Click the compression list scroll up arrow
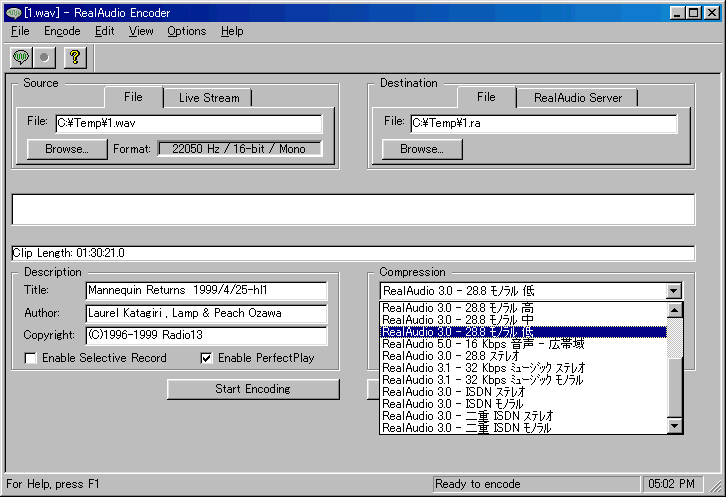This screenshot has height=497, width=726. tap(675, 310)
